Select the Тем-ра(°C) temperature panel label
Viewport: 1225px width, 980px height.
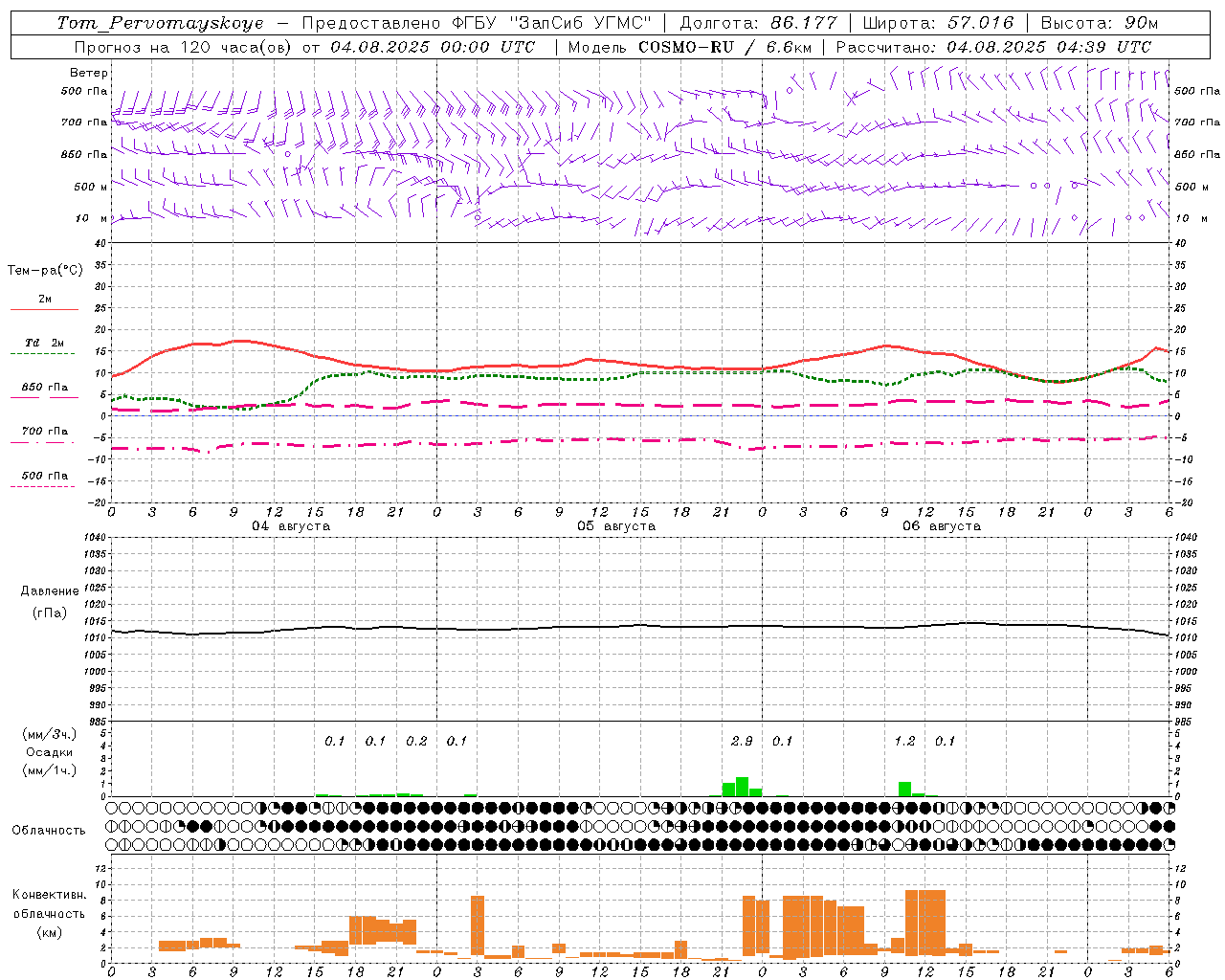click(45, 271)
